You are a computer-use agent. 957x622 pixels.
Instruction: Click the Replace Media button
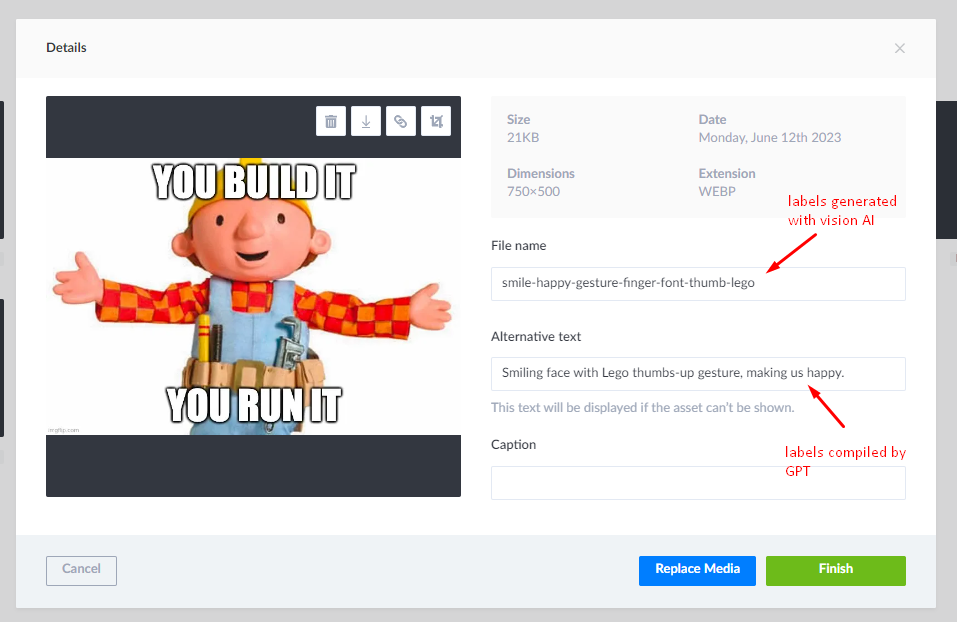coord(697,570)
